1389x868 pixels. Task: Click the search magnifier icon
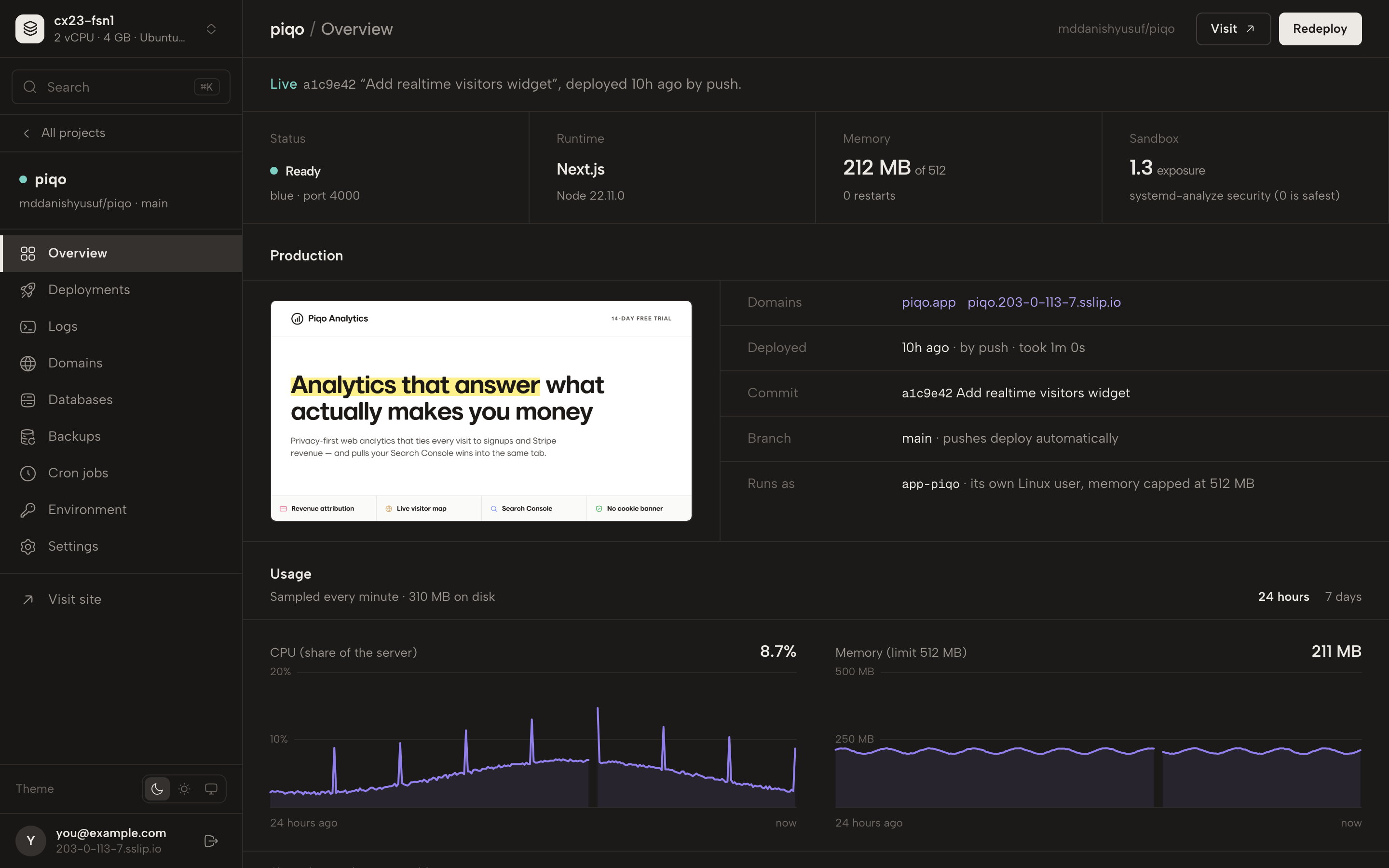coord(30,87)
